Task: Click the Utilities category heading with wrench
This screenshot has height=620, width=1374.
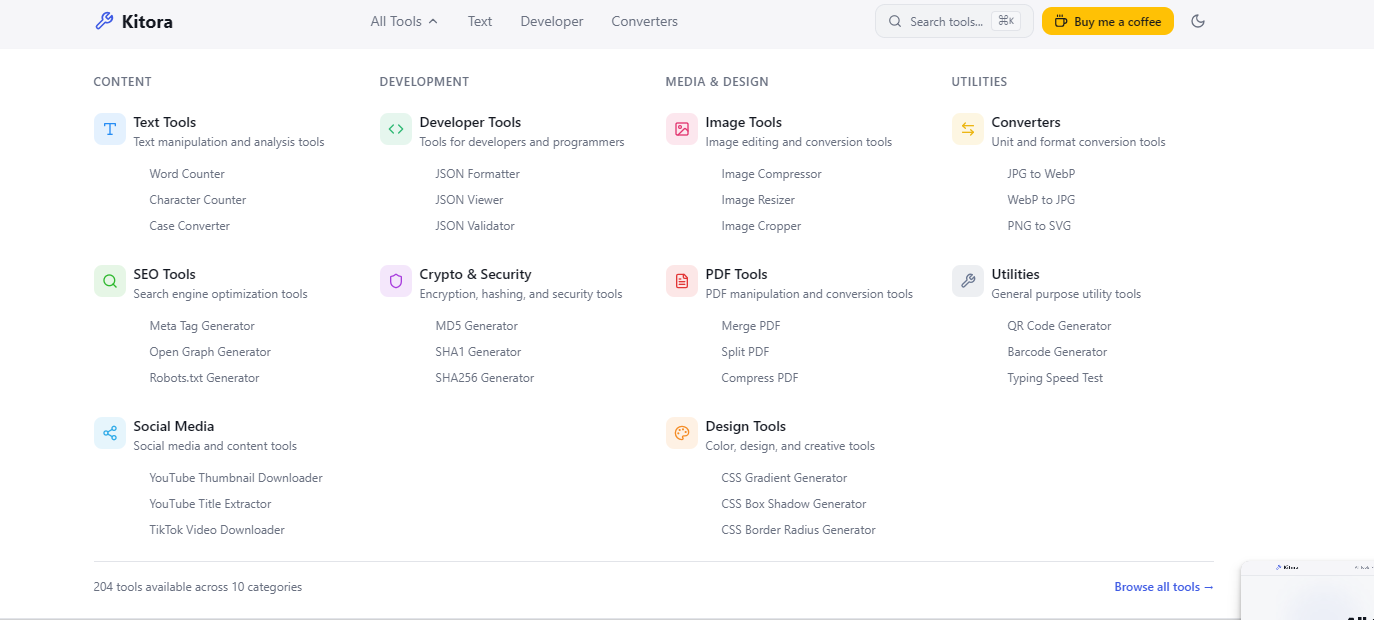Action: point(1015,274)
